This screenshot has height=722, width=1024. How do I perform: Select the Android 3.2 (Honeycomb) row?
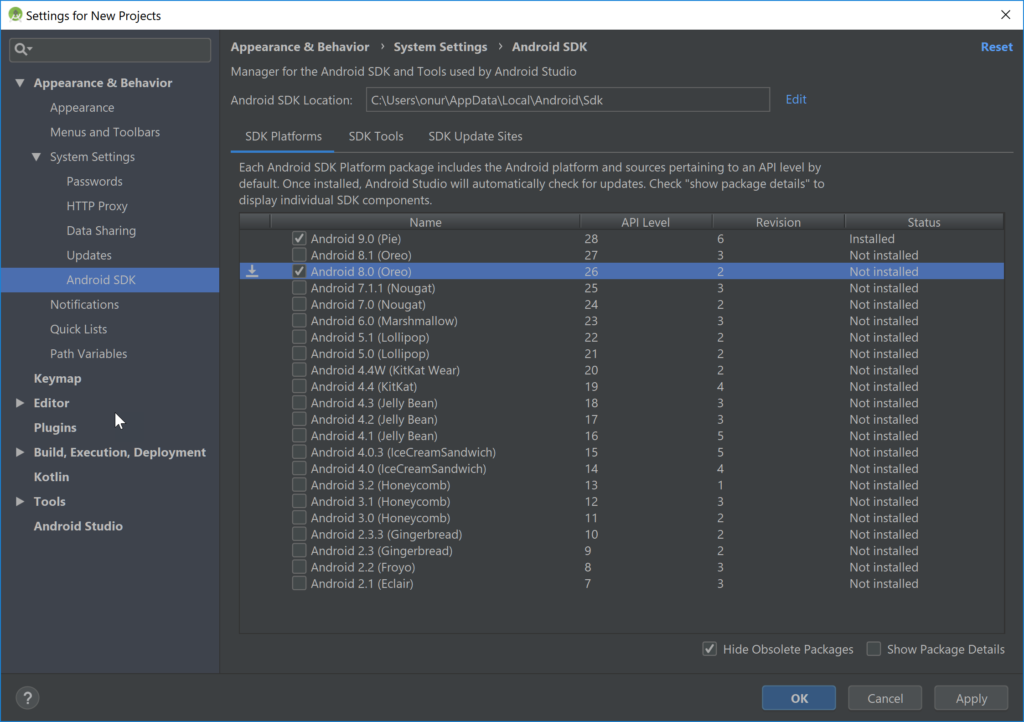click(x=621, y=484)
